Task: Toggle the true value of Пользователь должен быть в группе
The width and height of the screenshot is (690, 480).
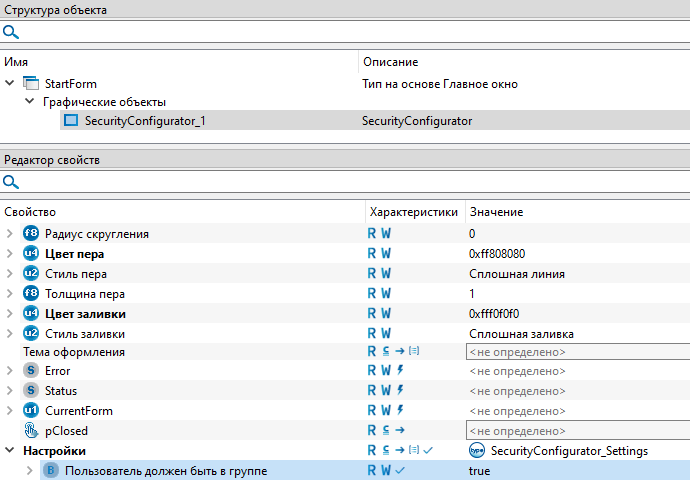Action: [x=479, y=471]
